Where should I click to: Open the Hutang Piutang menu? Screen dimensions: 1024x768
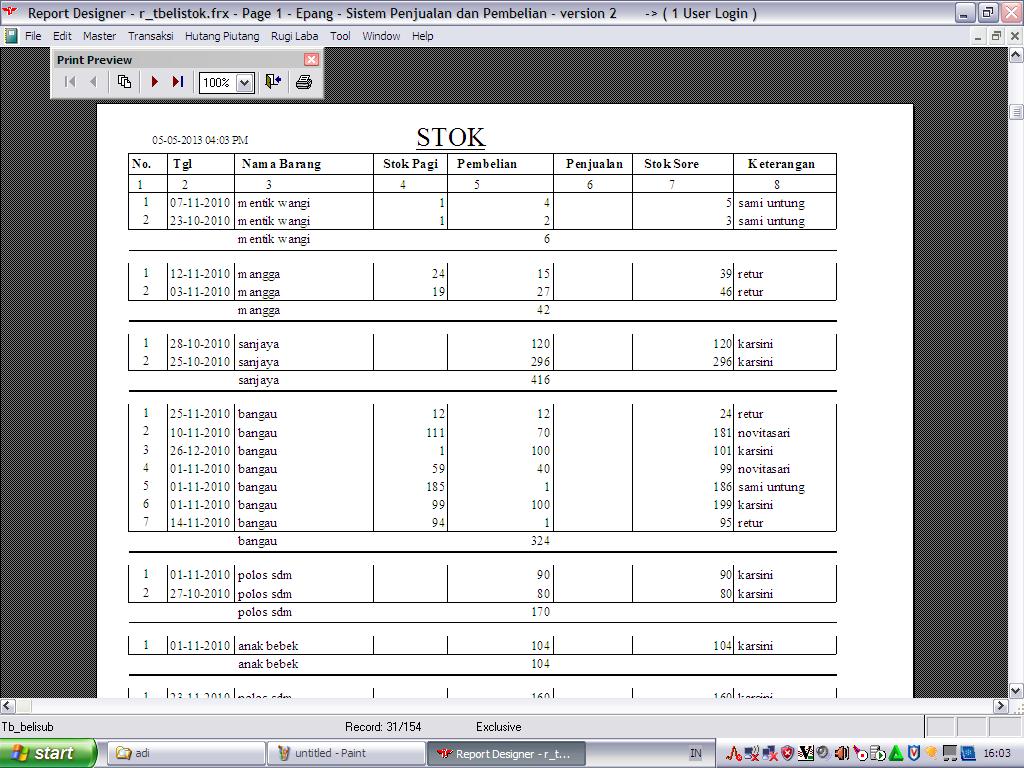coord(221,36)
